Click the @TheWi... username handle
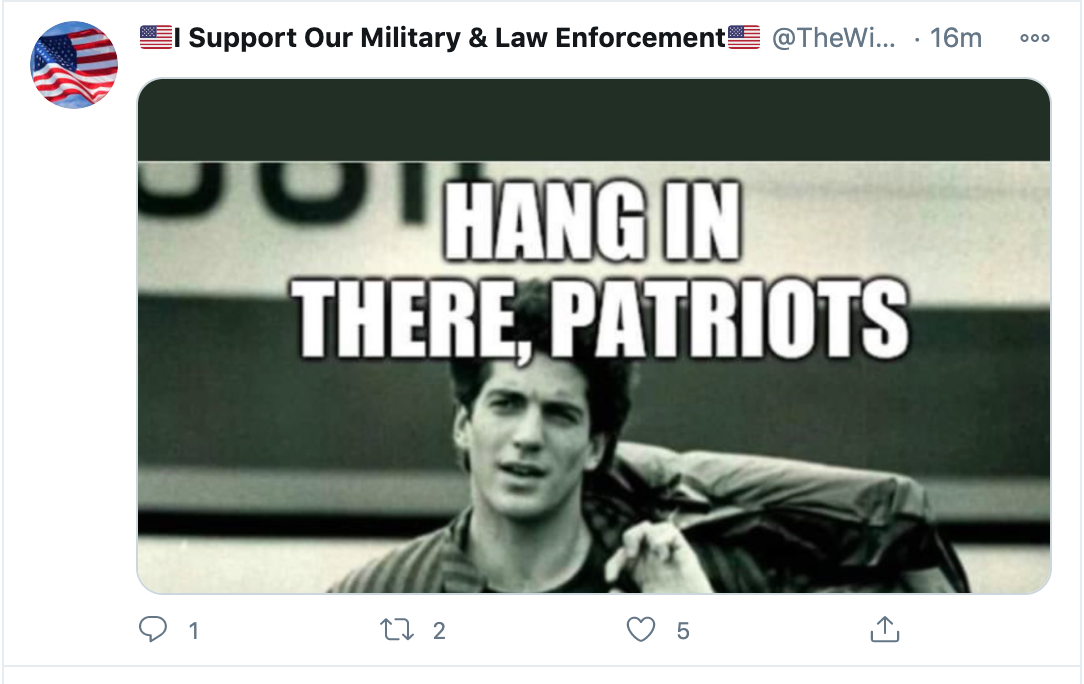Image resolution: width=1084 pixels, height=684 pixels. click(833, 37)
